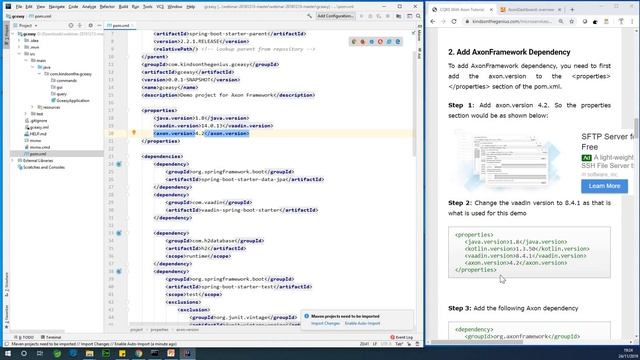640x360 pixels.
Task: Click the intention lightbulb on axon.version line
Action: [133, 133]
